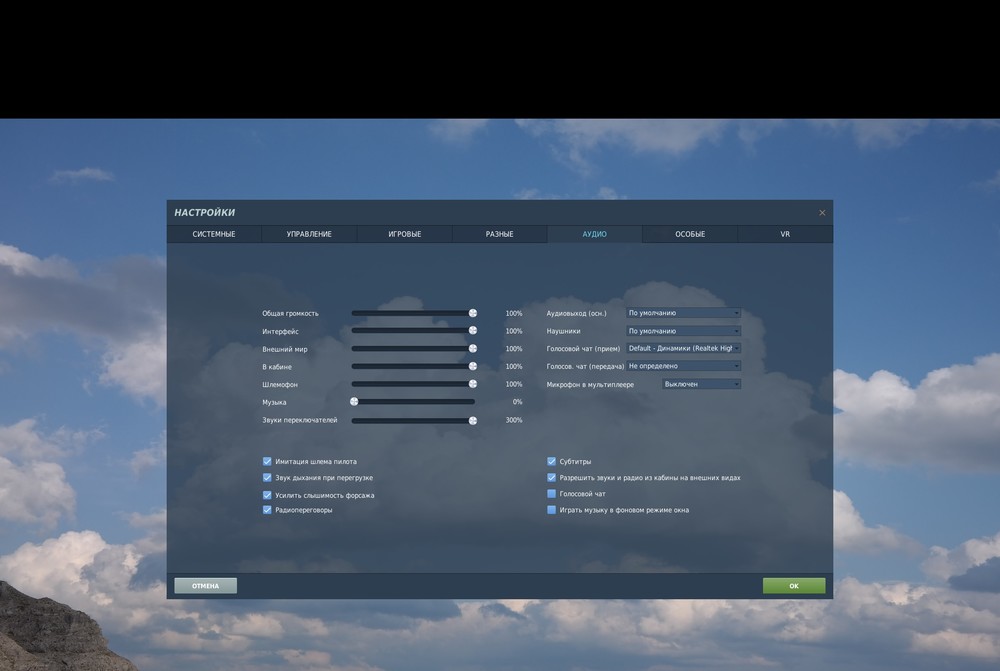The height and width of the screenshot is (671, 1000).
Task: Click the Музыка slider handle
Action: [354, 402]
